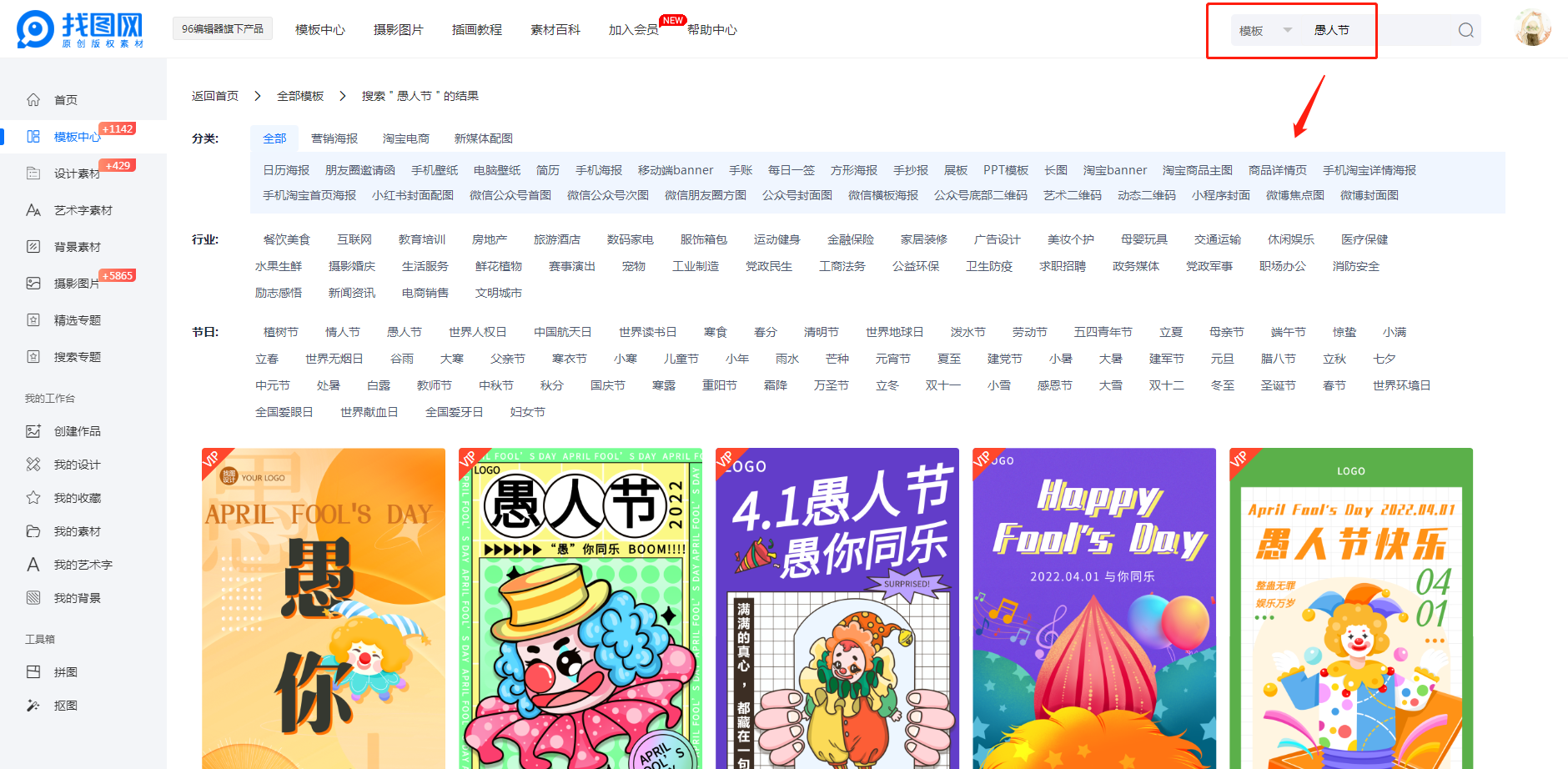Open the 找图网 logo
The image size is (1568, 769).
(80, 30)
